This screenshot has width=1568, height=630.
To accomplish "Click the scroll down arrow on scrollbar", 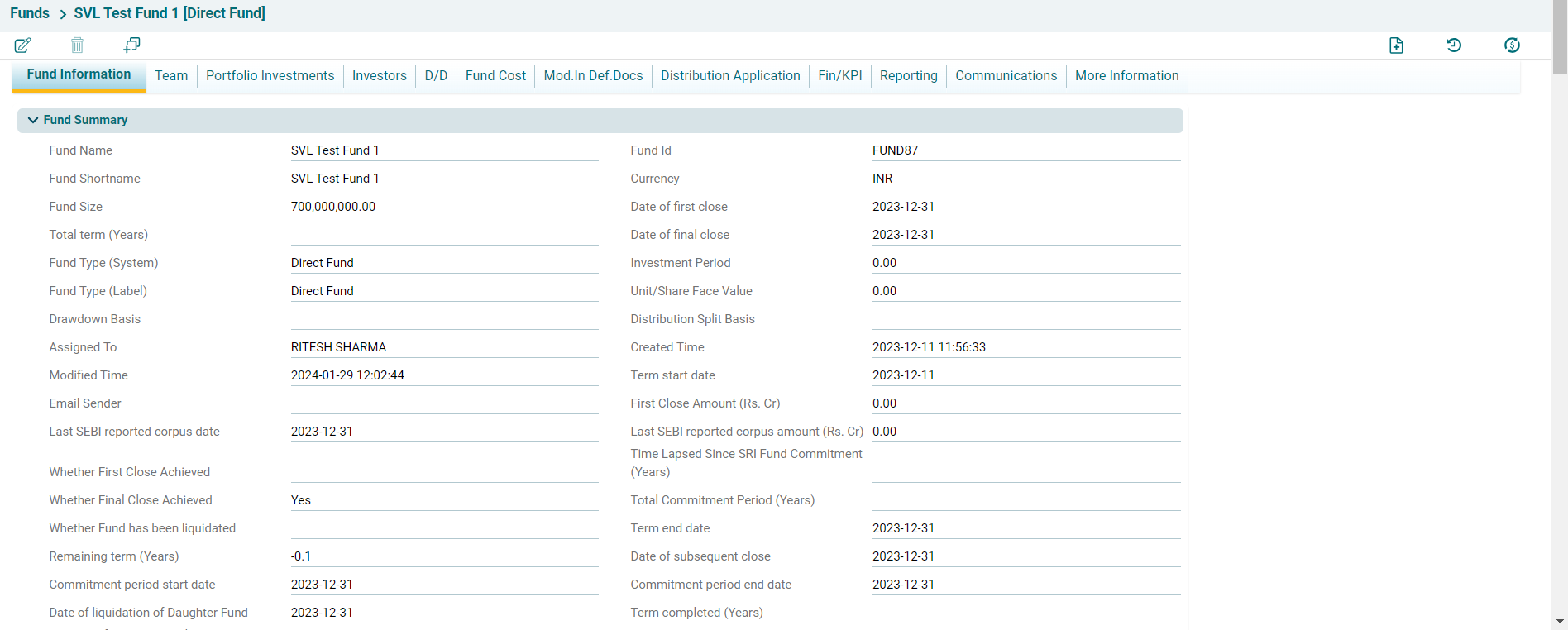I will click(x=1560, y=621).
